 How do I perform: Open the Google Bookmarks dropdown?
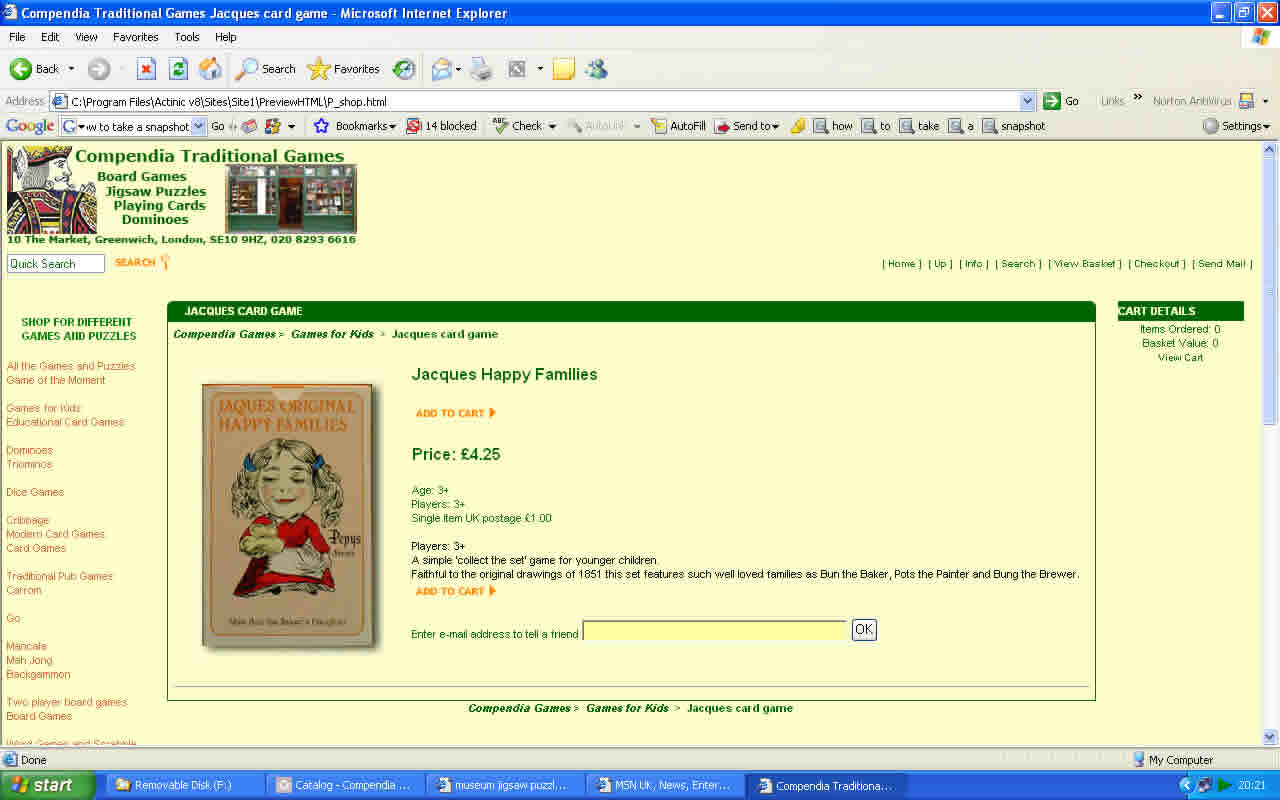pyautogui.click(x=356, y=126)
